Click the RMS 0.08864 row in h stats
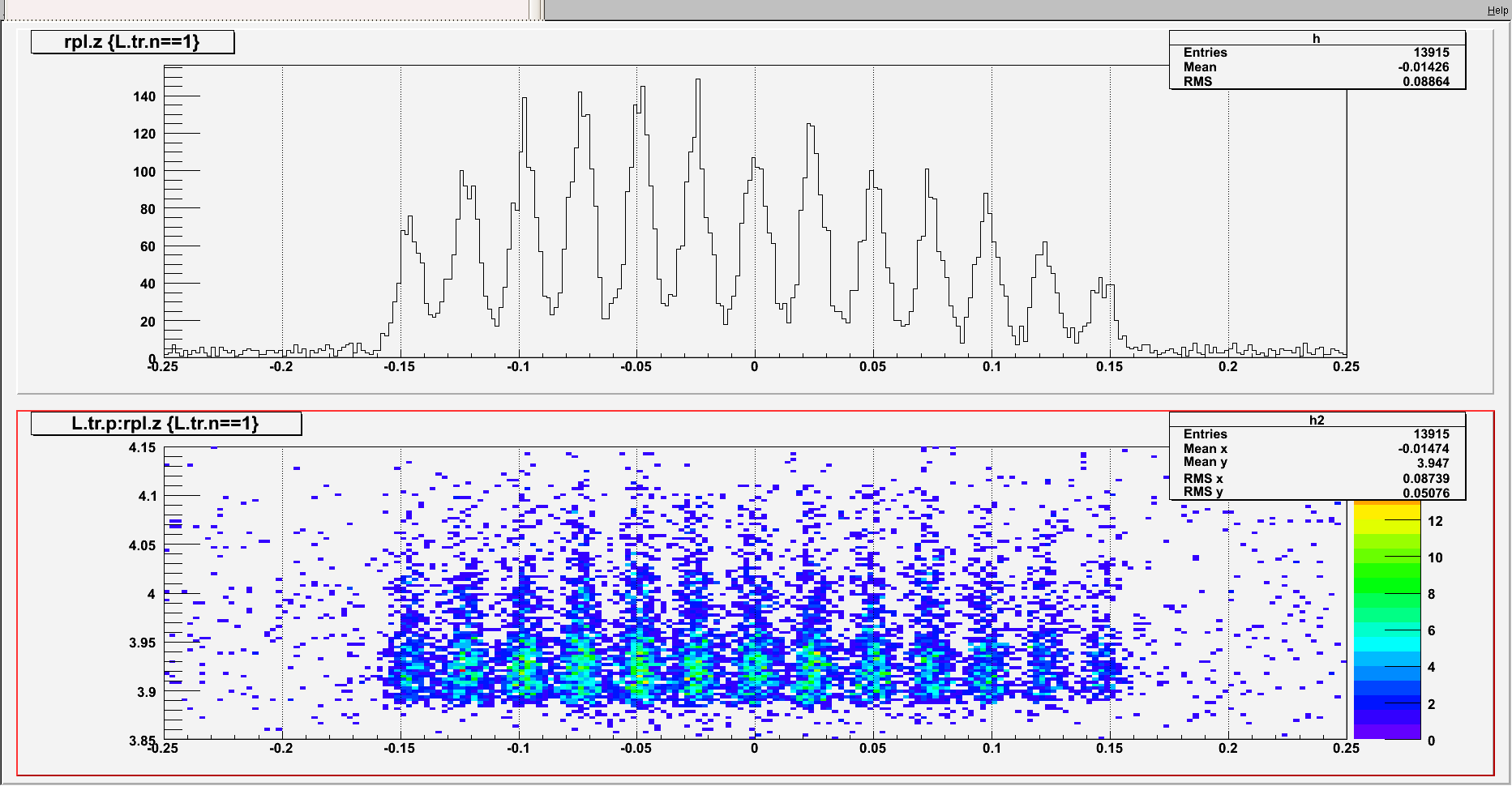 1317,82
